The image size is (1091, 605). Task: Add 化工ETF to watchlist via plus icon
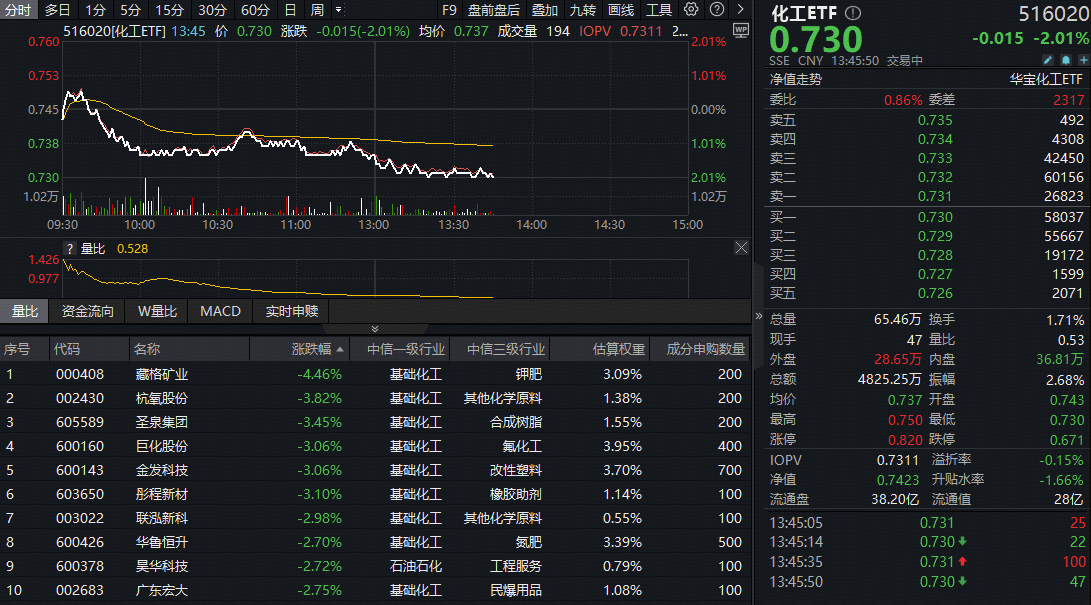(1083, 60)
